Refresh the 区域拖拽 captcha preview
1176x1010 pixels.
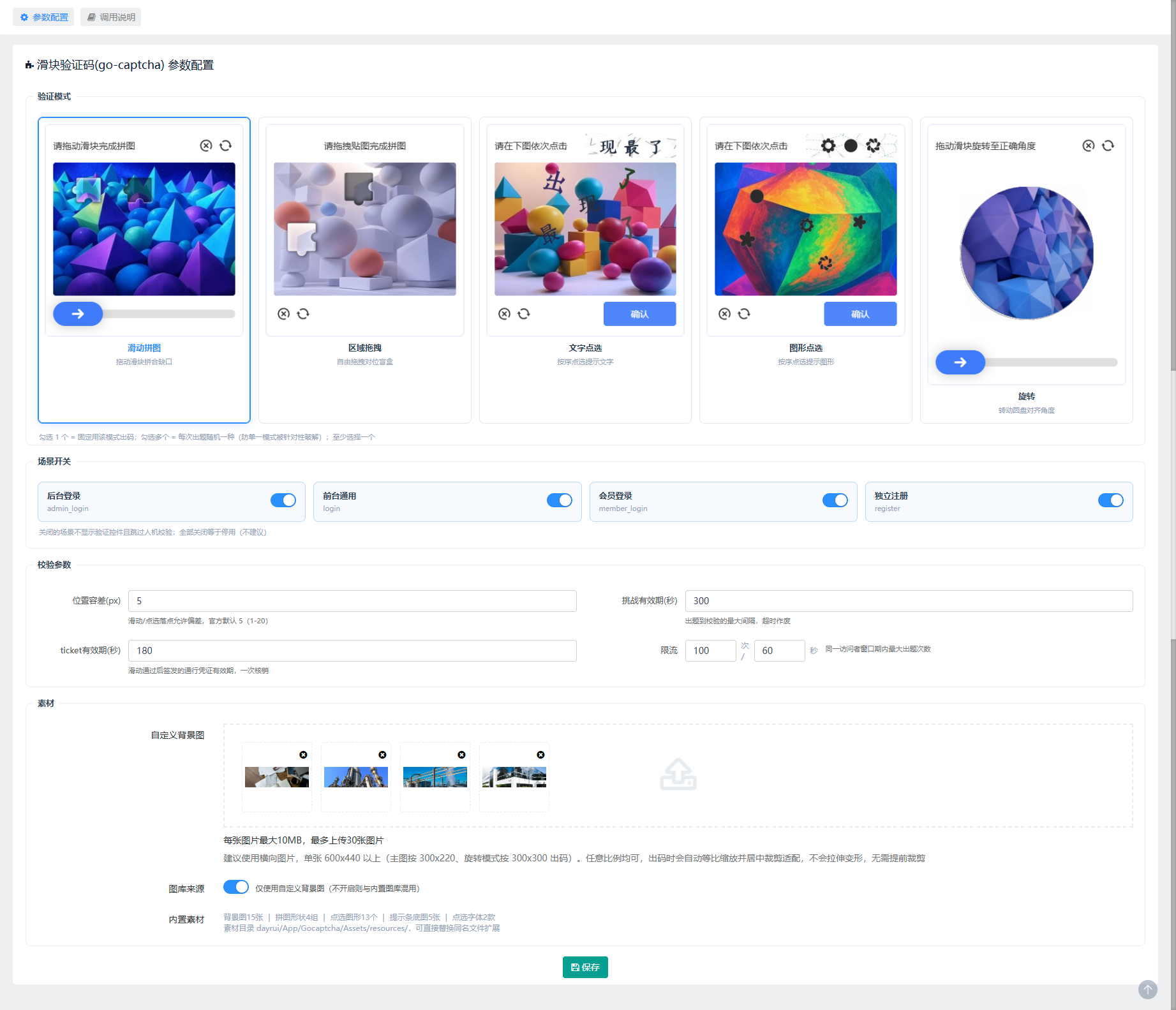tap(303, 313)
